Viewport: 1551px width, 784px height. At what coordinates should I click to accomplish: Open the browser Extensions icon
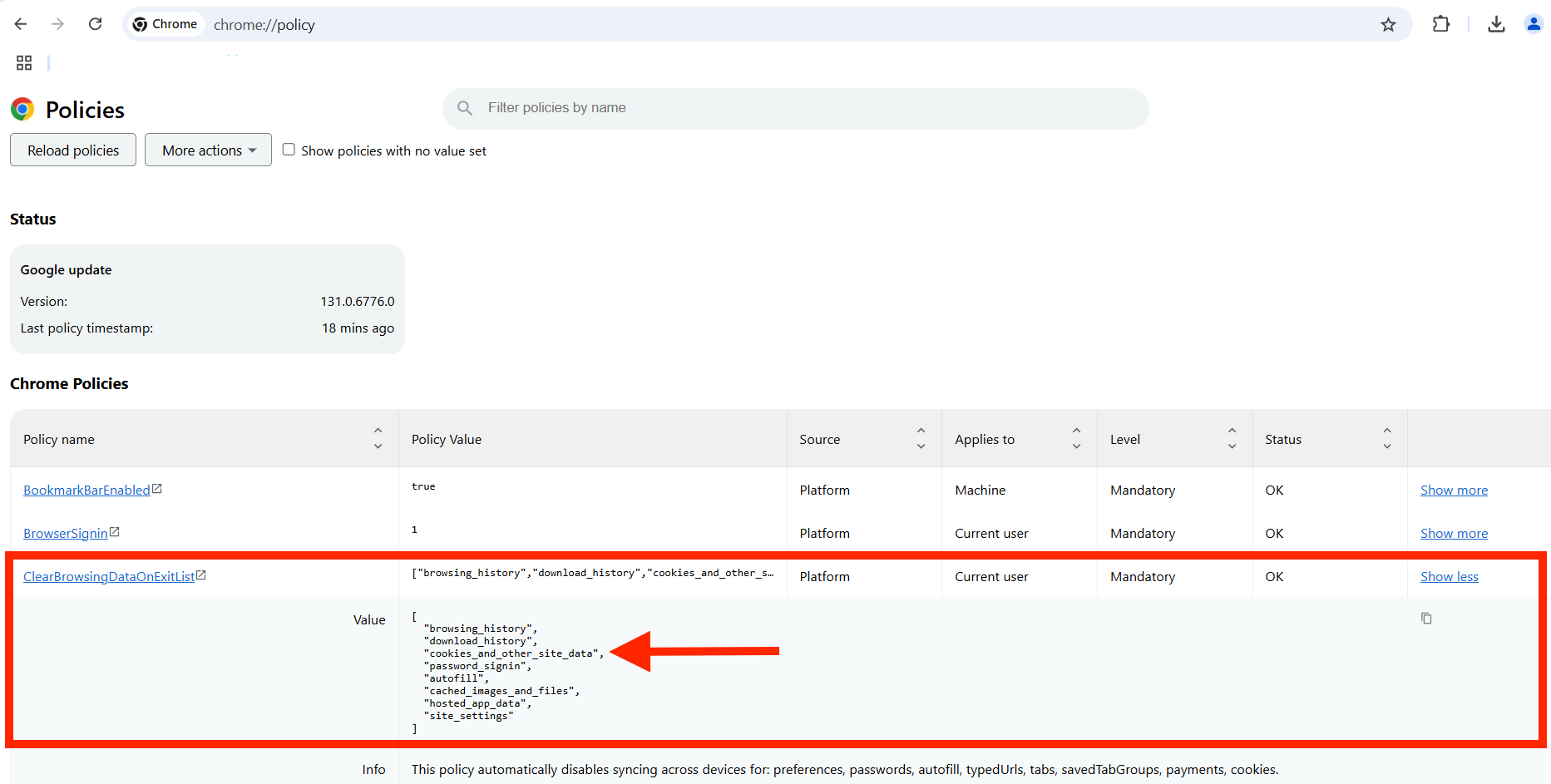1441,24
